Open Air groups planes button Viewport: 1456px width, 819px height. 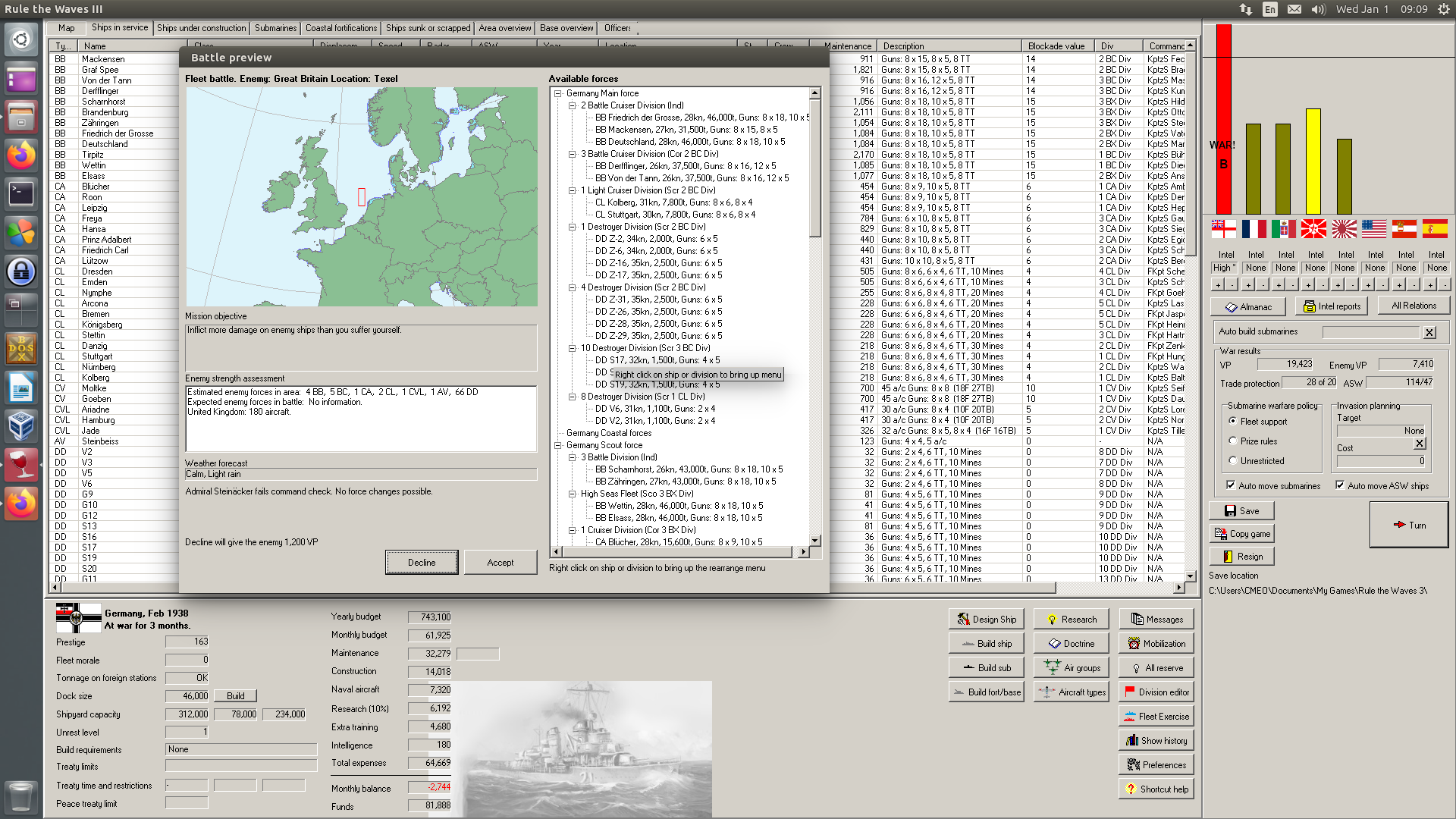(x=1071, y=668)
